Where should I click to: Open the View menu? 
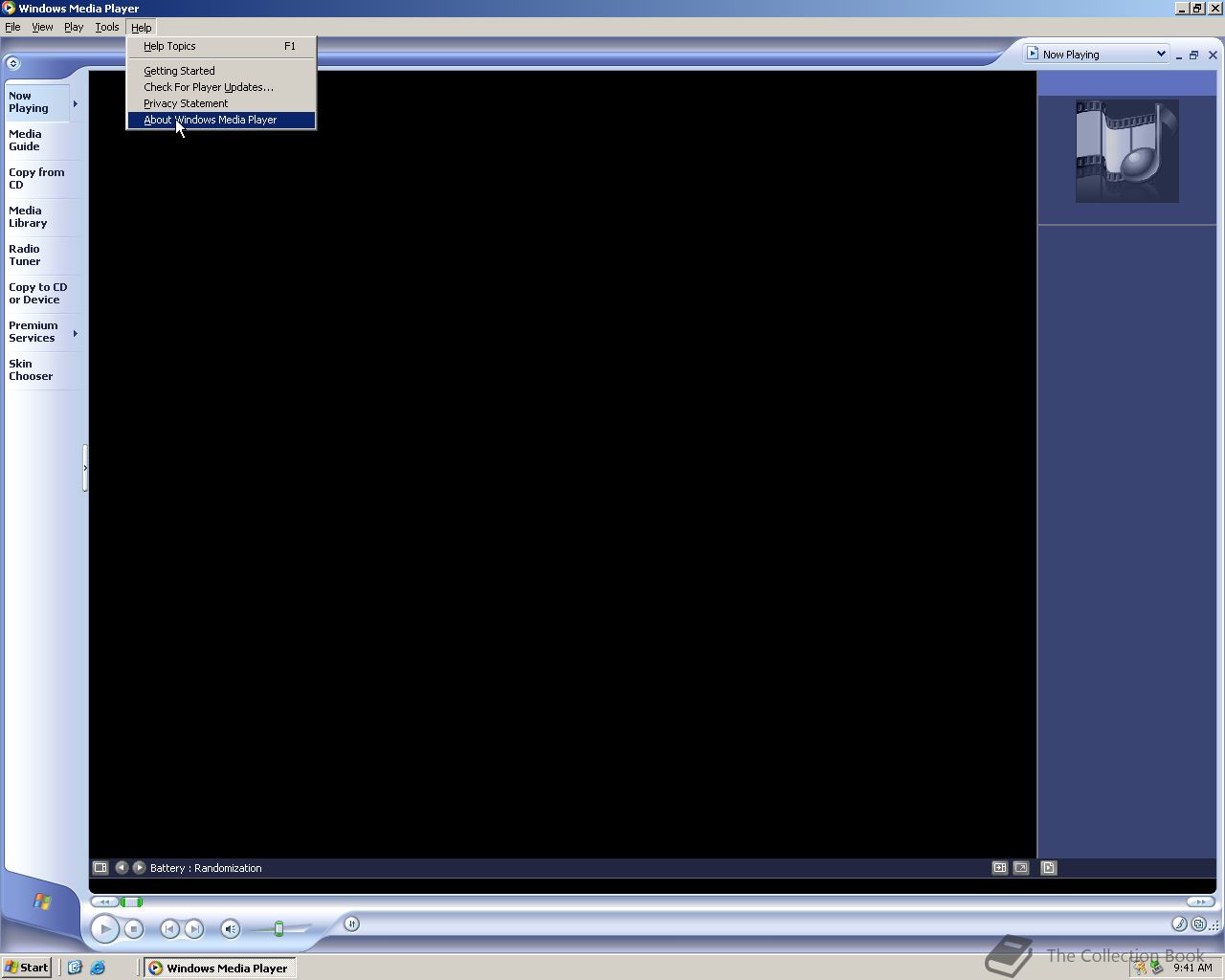pyautogui.click(x=42, y=27)
